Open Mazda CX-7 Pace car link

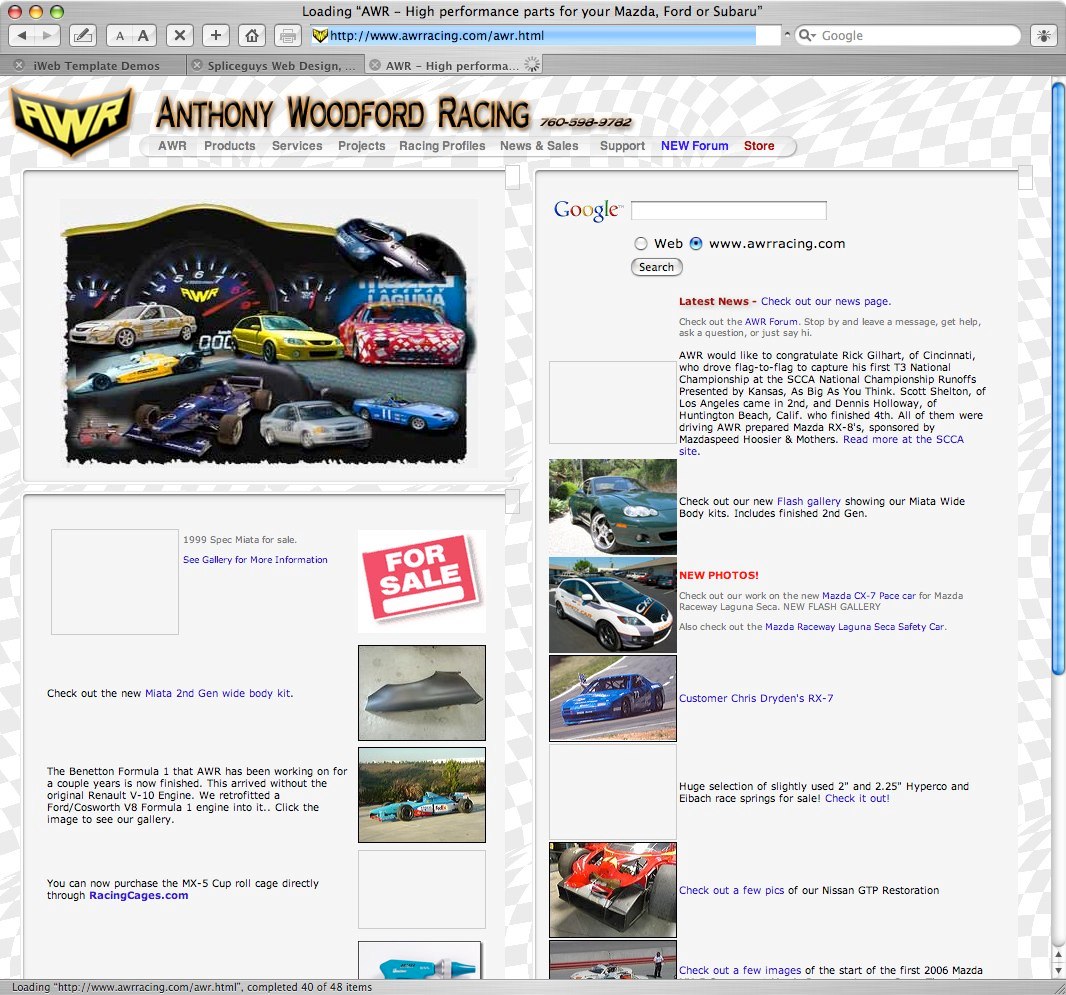(x=869, y=595)
